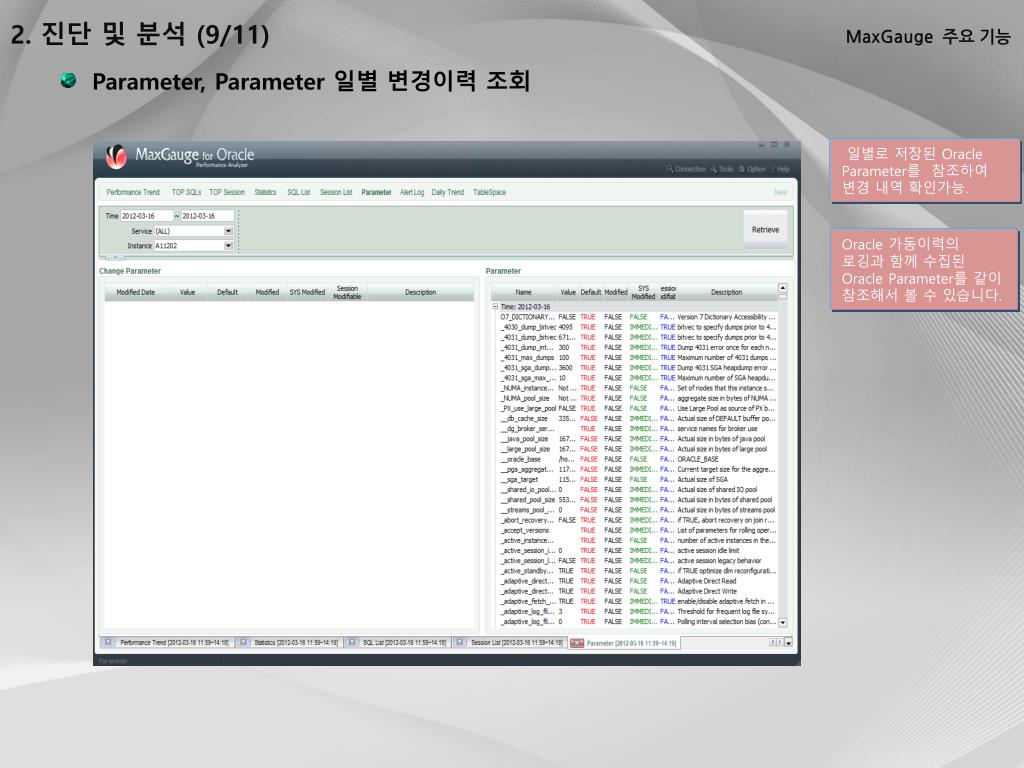This screenshot has width=1024, height=768.
Task: Switch to Statistics tab
Action: pos(265,192)
